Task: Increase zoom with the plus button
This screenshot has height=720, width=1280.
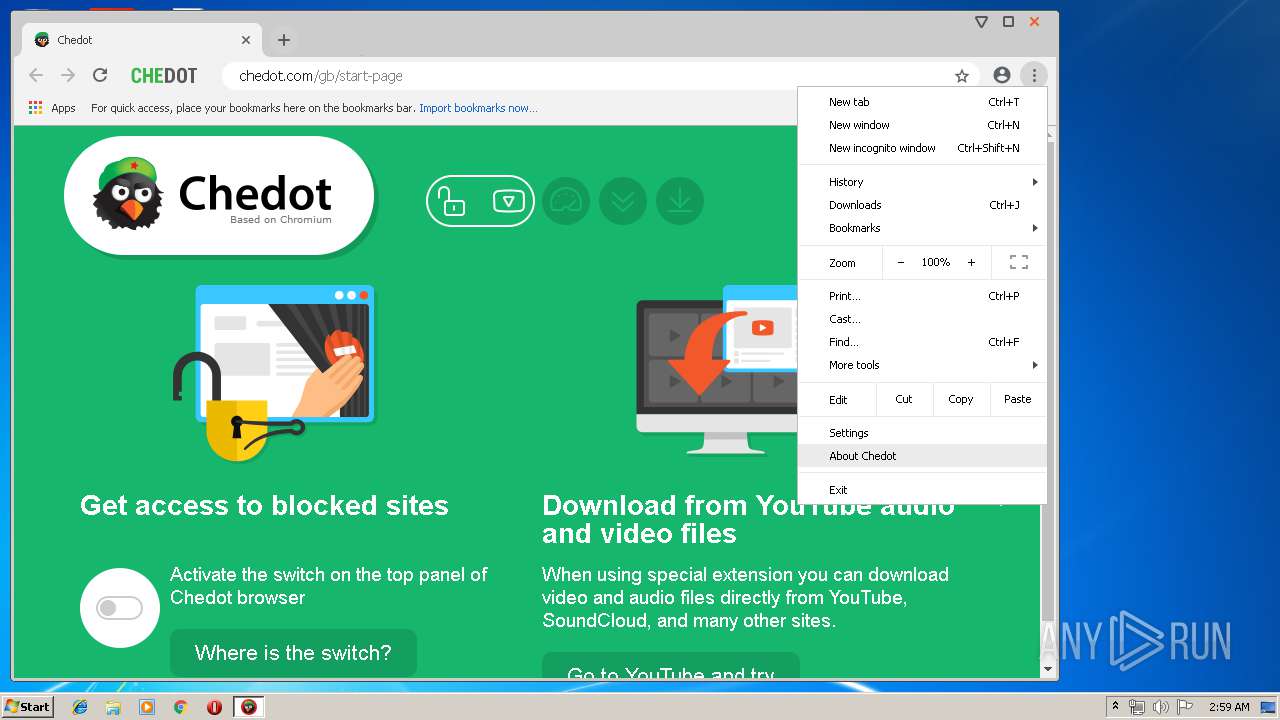Action: [971, 262]
